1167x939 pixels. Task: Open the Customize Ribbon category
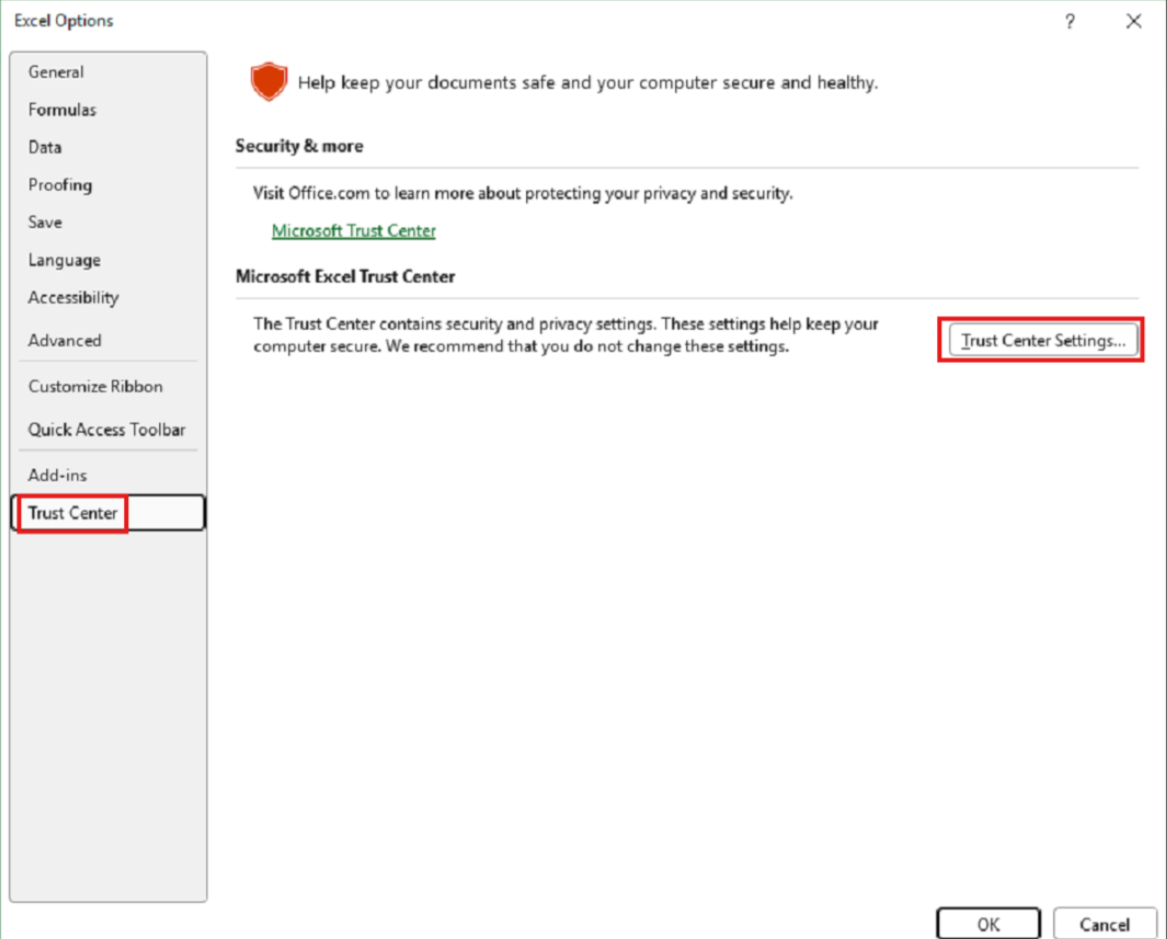(108, 386)
